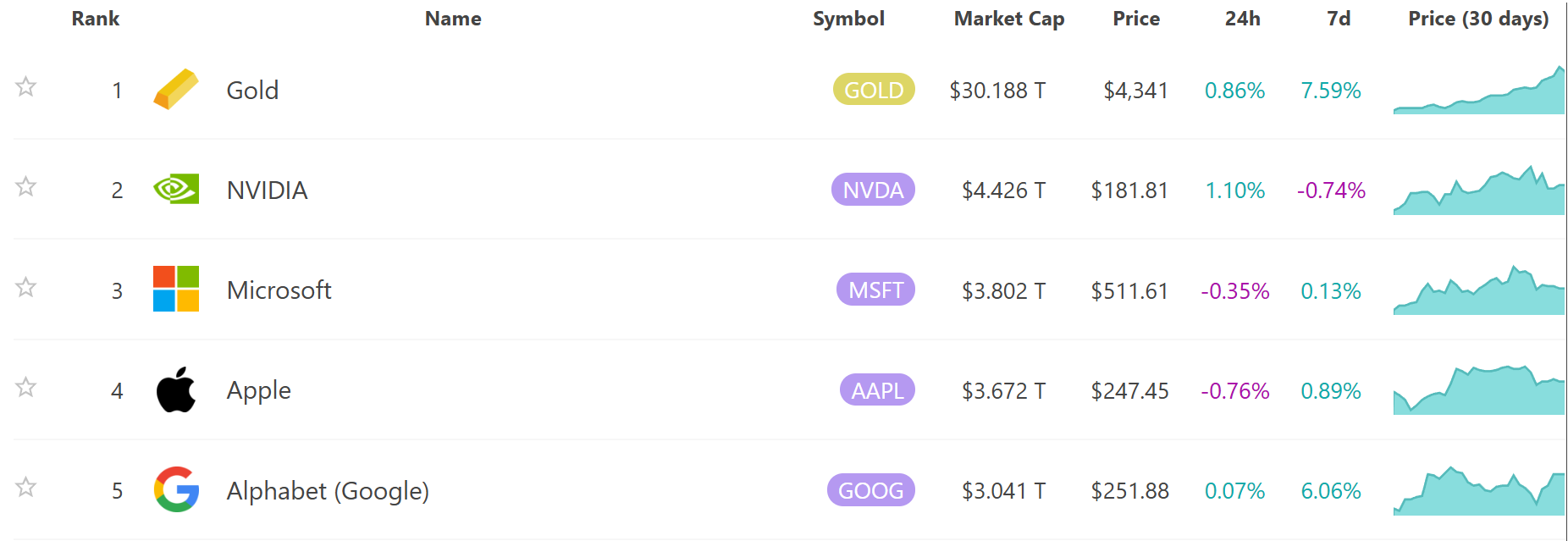Viewport: 1568px width, 541px height.
Task: Add Apple to favorites via star
Action: click(26, 387)
